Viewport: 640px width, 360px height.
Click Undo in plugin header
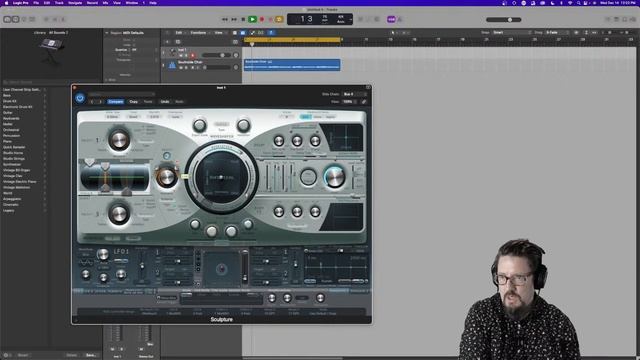pos(165,102)
